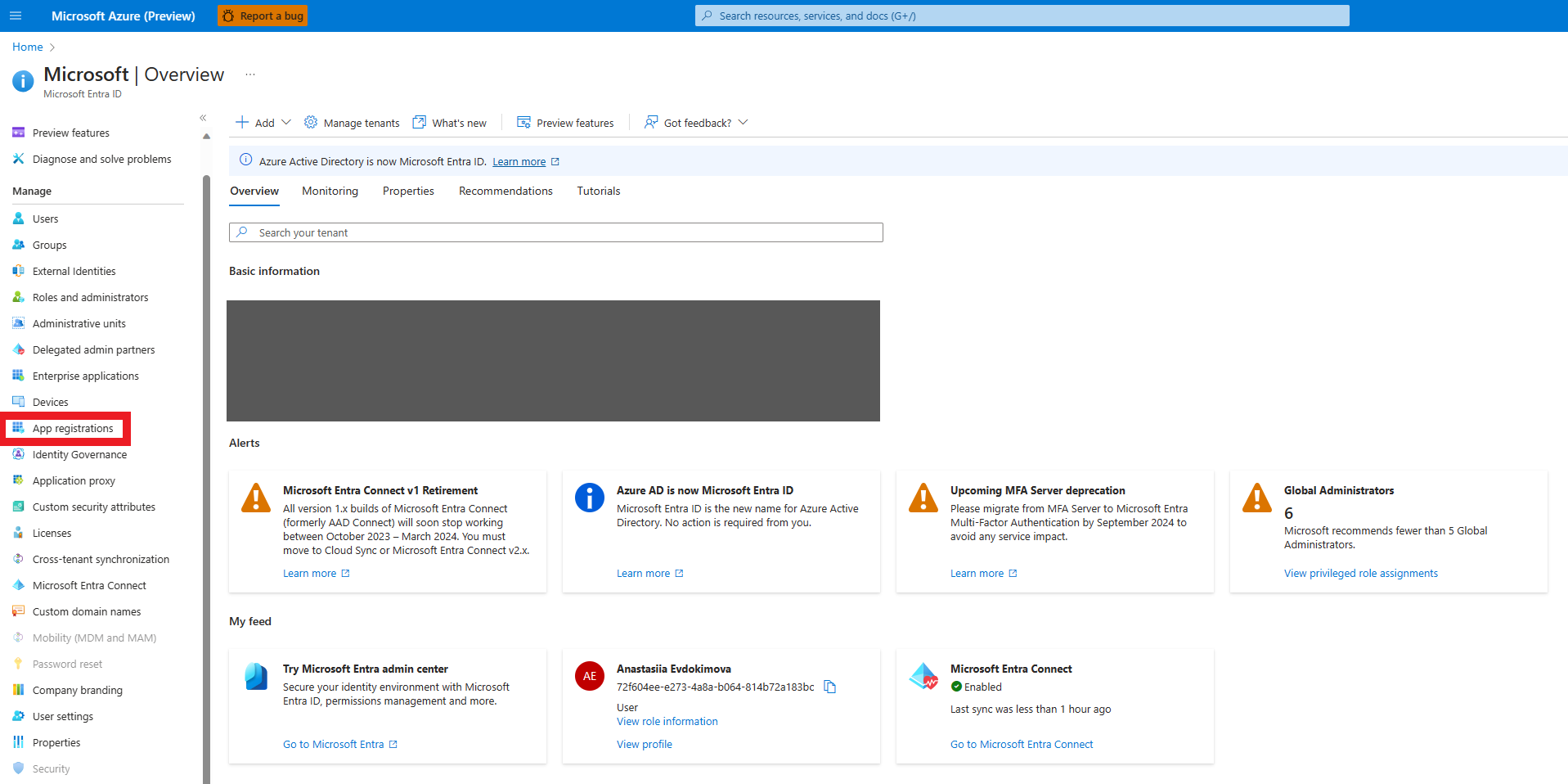Click the Cross-tenant synchronization icon

tap(18, 559)
